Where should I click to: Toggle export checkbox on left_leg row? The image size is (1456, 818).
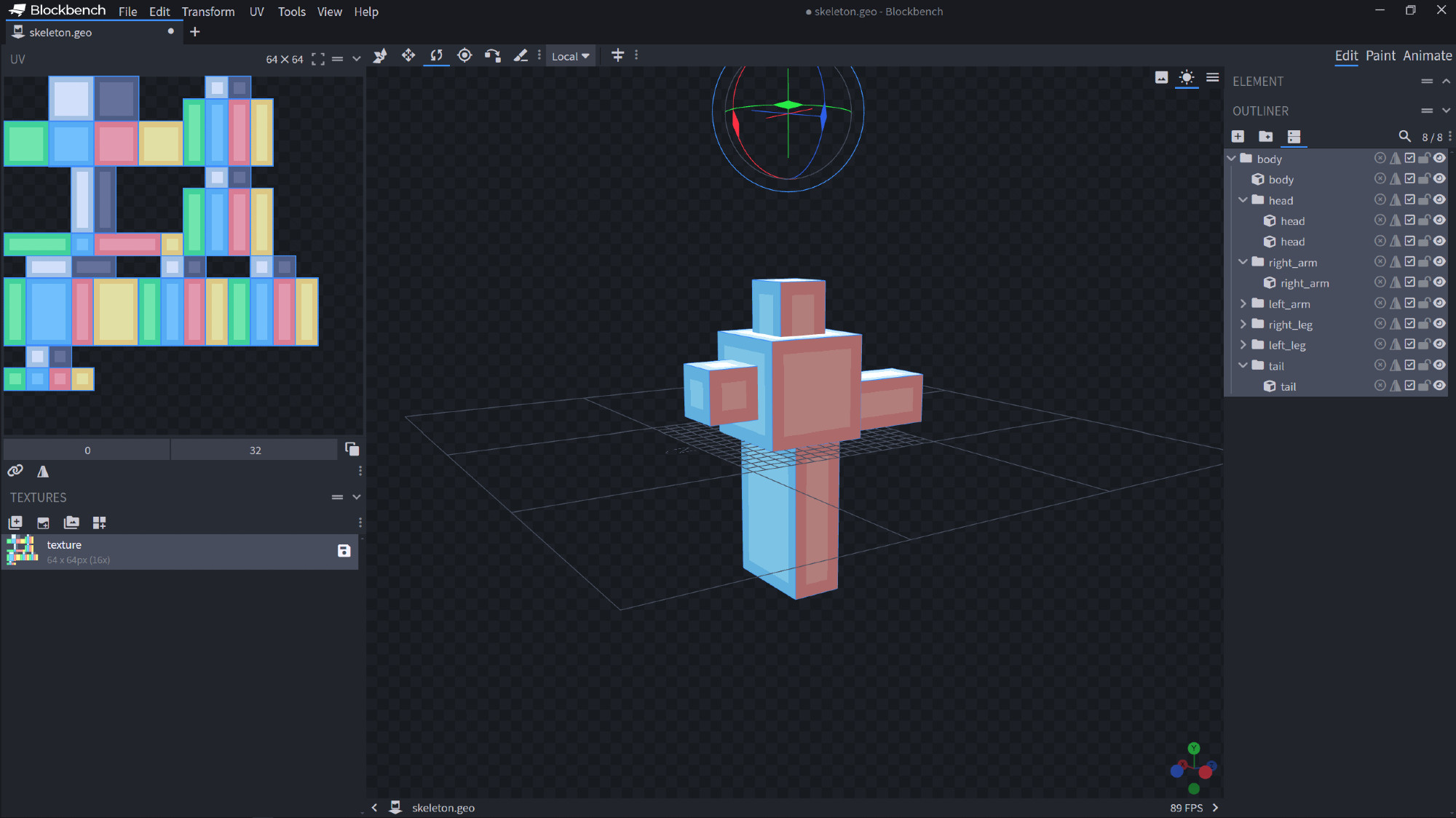[x=1410, y=344]
